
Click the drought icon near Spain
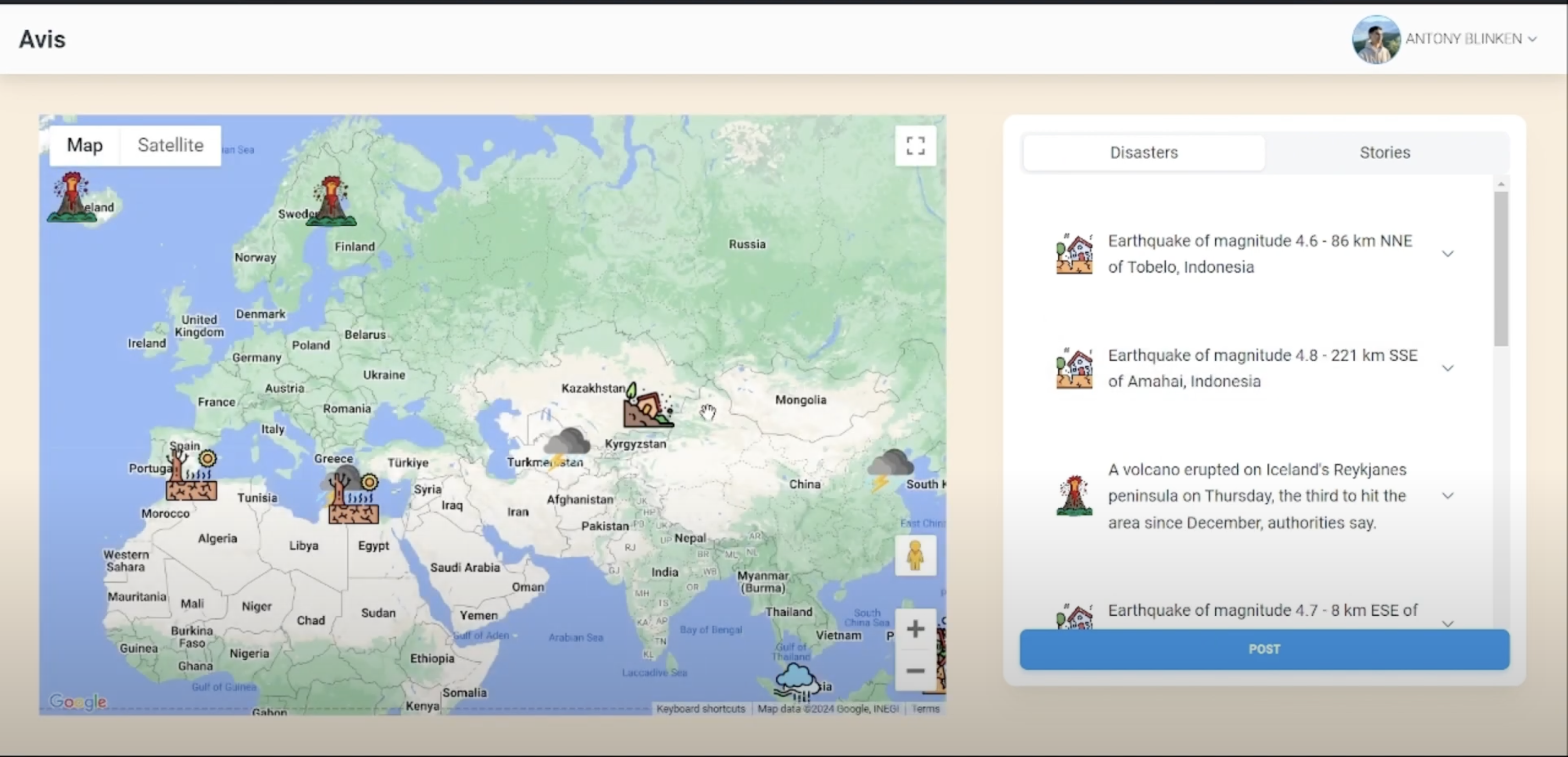(x=191, y=477)
